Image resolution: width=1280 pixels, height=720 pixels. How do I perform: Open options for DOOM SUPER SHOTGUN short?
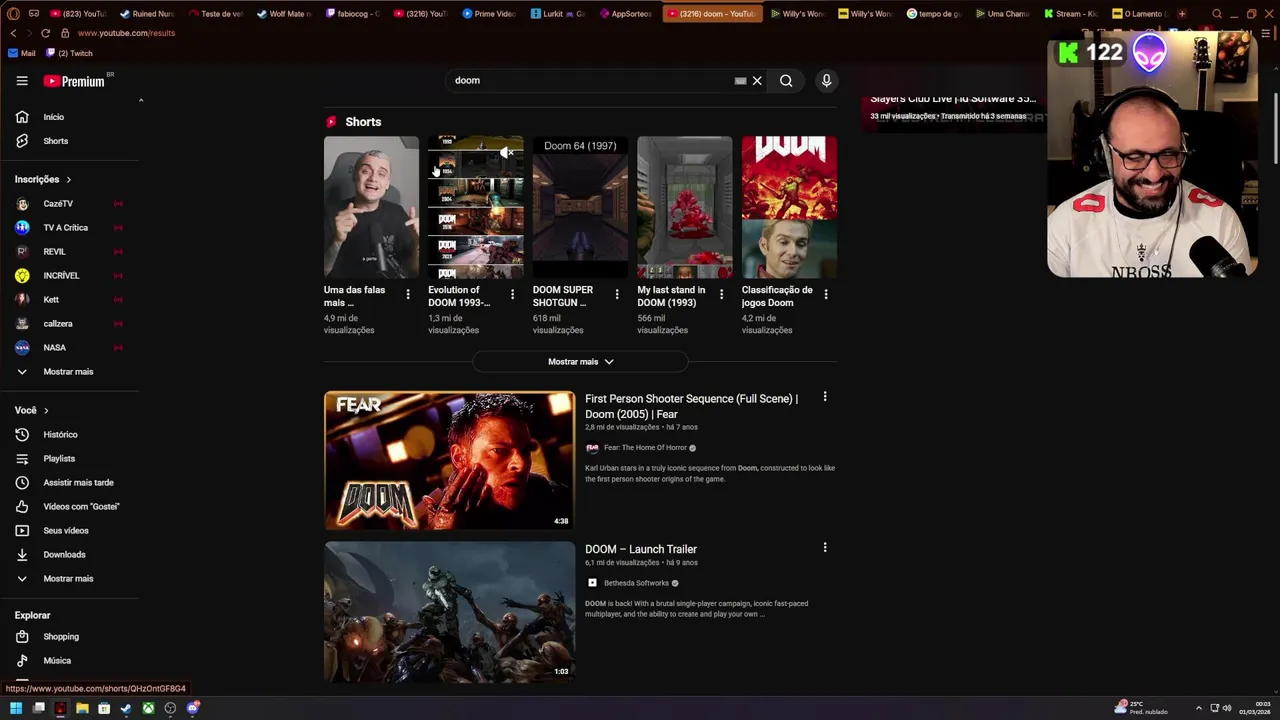tap(617, 294)
